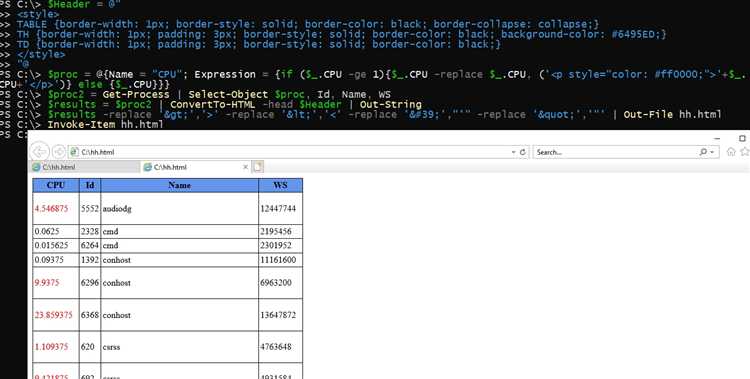This screenshot has width=750, height=379.
Task: Click the CPU column header
Action: 56,185
